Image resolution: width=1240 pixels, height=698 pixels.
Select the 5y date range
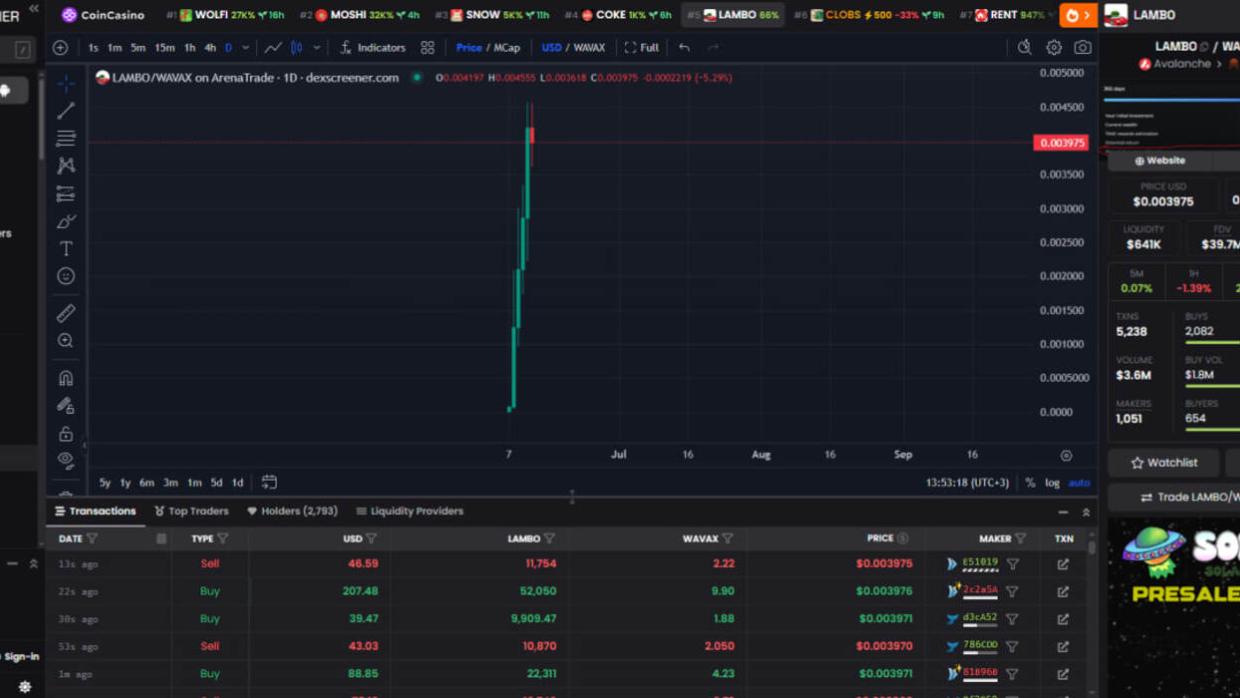click(x=105, y=483)
